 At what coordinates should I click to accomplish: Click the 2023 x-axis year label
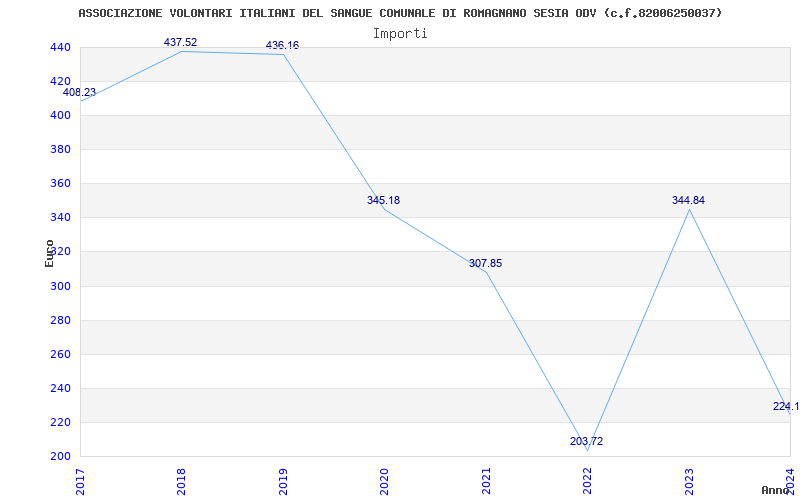[x=689, y=481]
